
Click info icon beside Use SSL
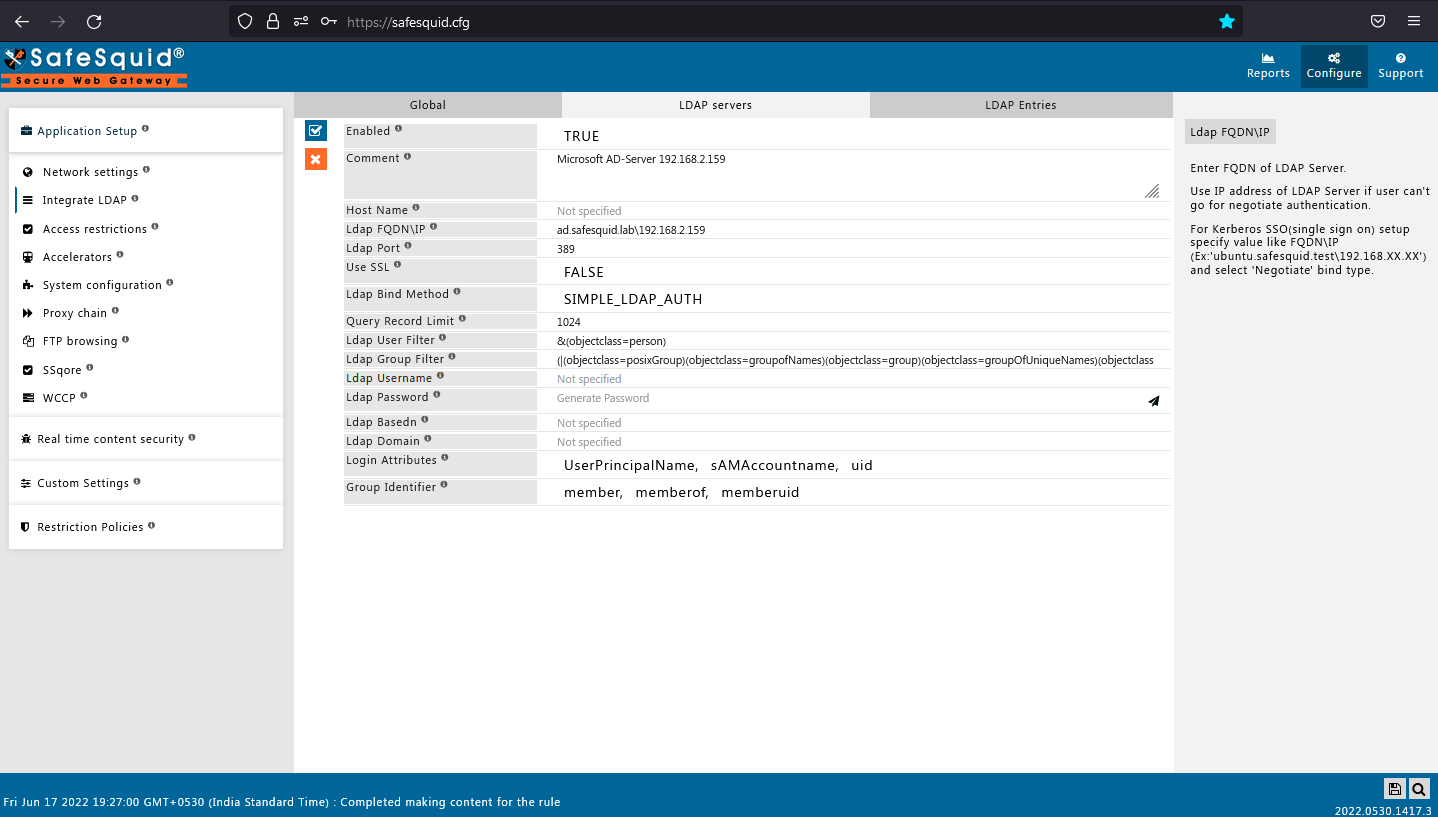(x=397, y=265)
